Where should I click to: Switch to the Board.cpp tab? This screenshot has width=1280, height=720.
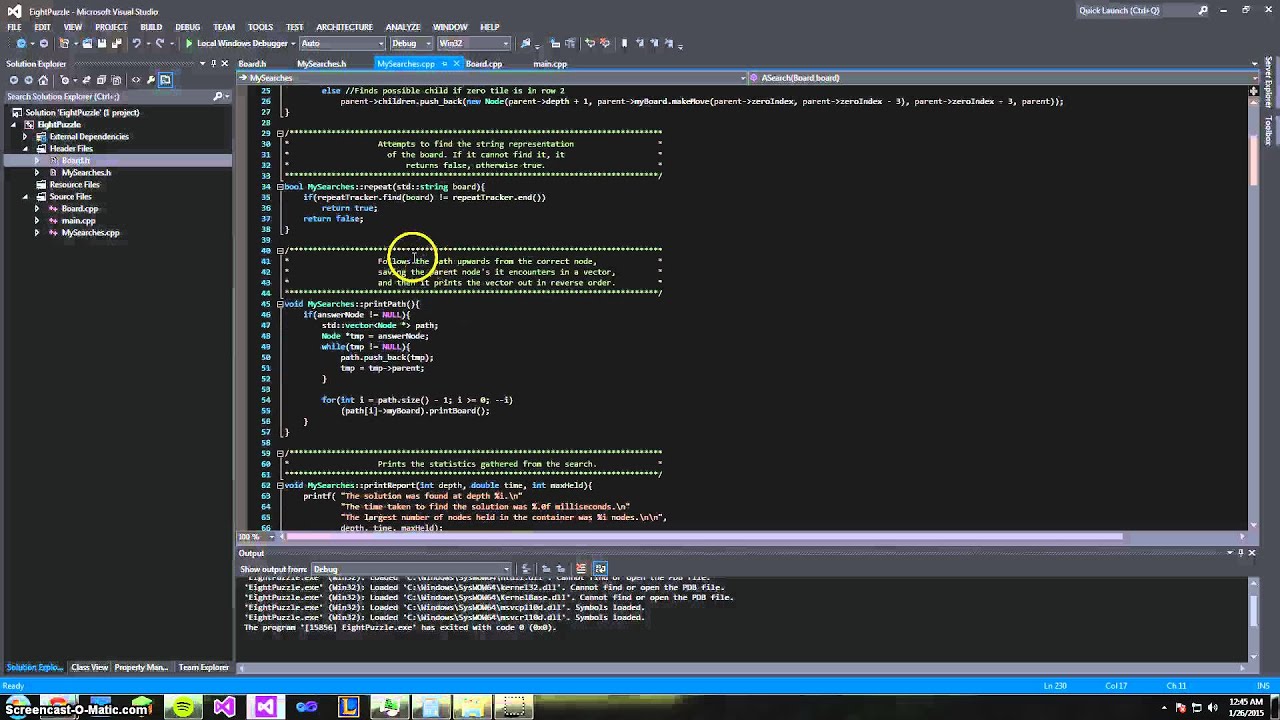(x=484, y=64)
